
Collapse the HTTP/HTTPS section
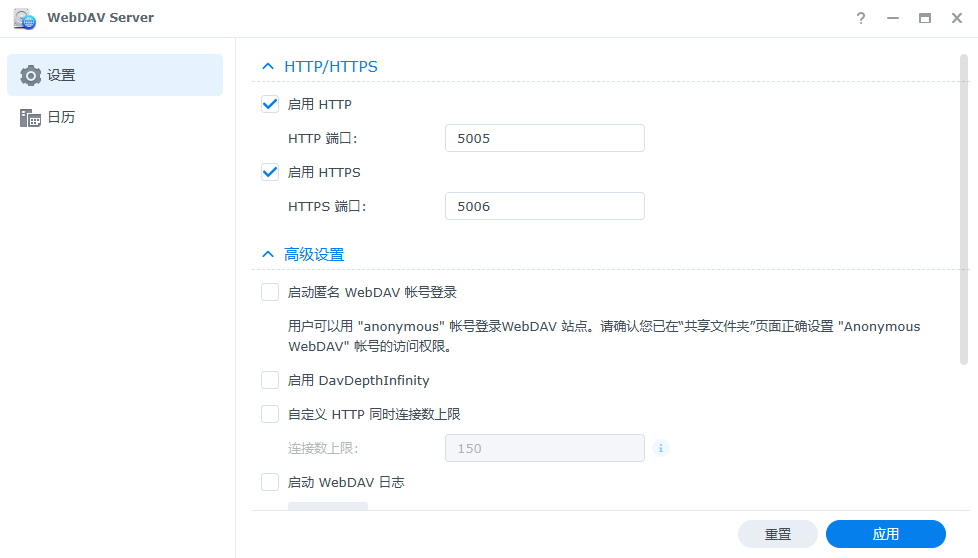point(268,67)
